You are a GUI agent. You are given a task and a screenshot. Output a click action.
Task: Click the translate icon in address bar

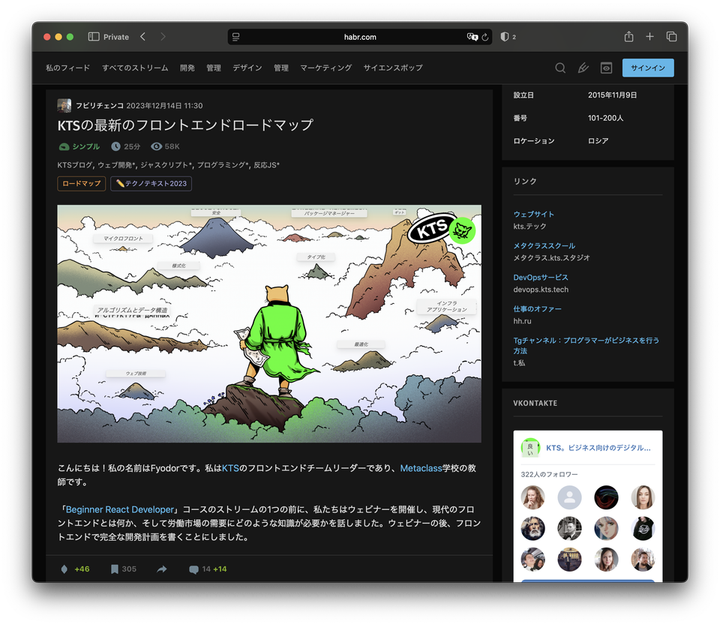coord(472,37)
